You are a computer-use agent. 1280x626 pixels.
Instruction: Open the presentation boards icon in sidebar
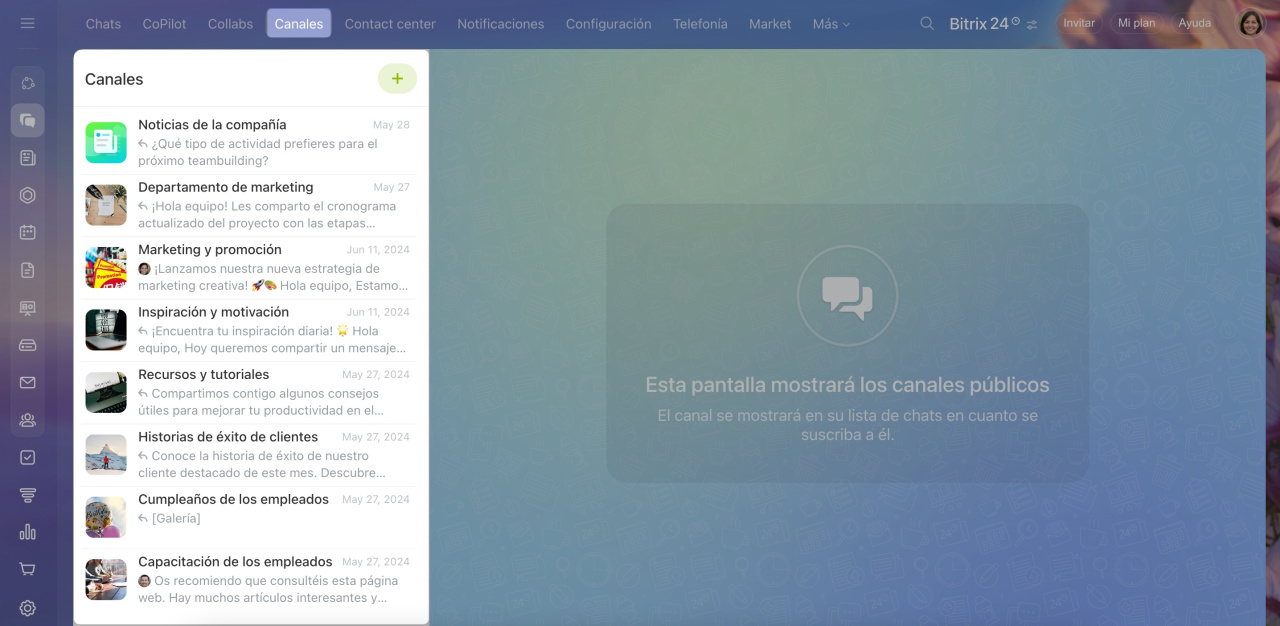[x=28, y=308]
